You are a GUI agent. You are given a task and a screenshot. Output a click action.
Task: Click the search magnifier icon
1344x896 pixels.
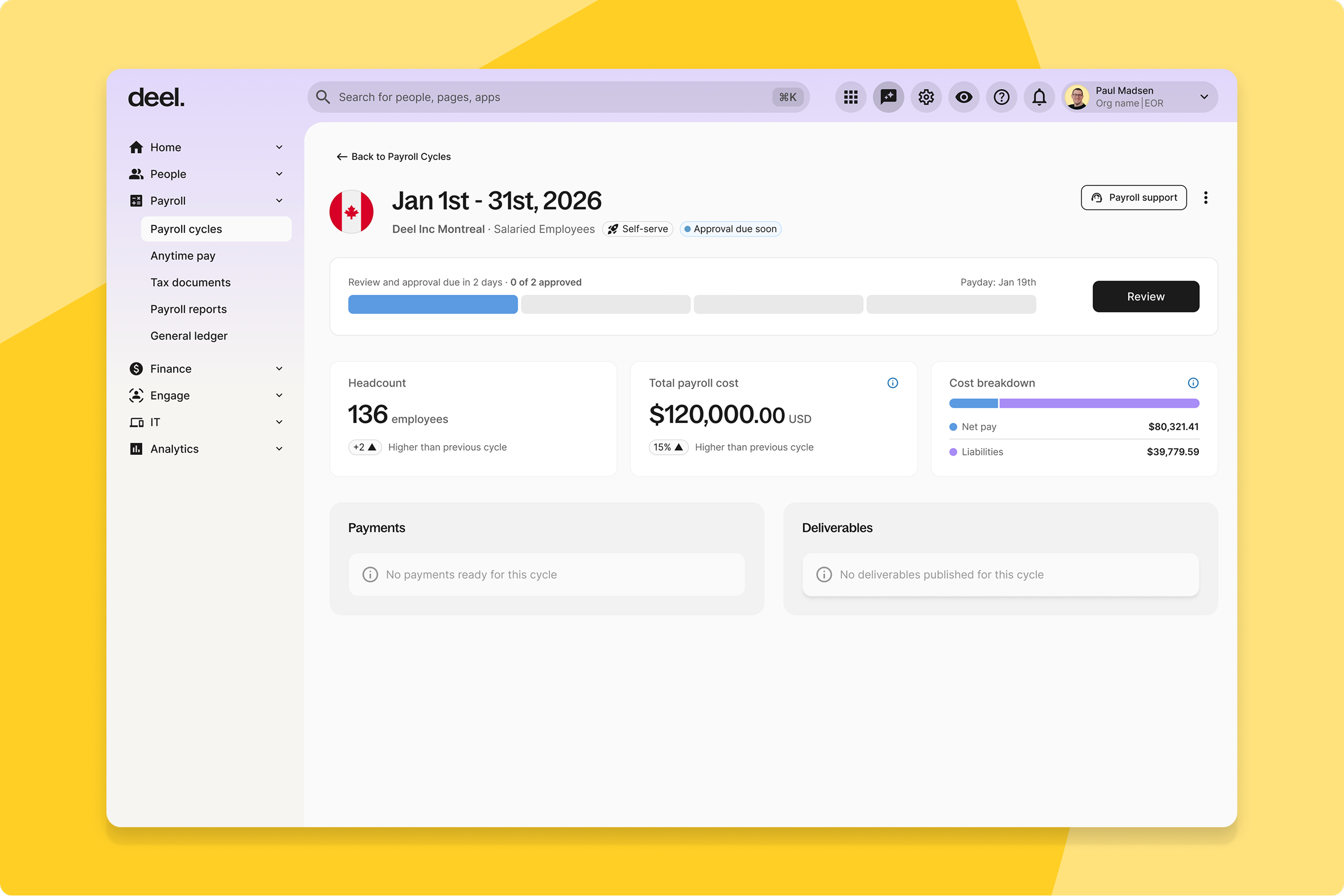click(323, 97)
